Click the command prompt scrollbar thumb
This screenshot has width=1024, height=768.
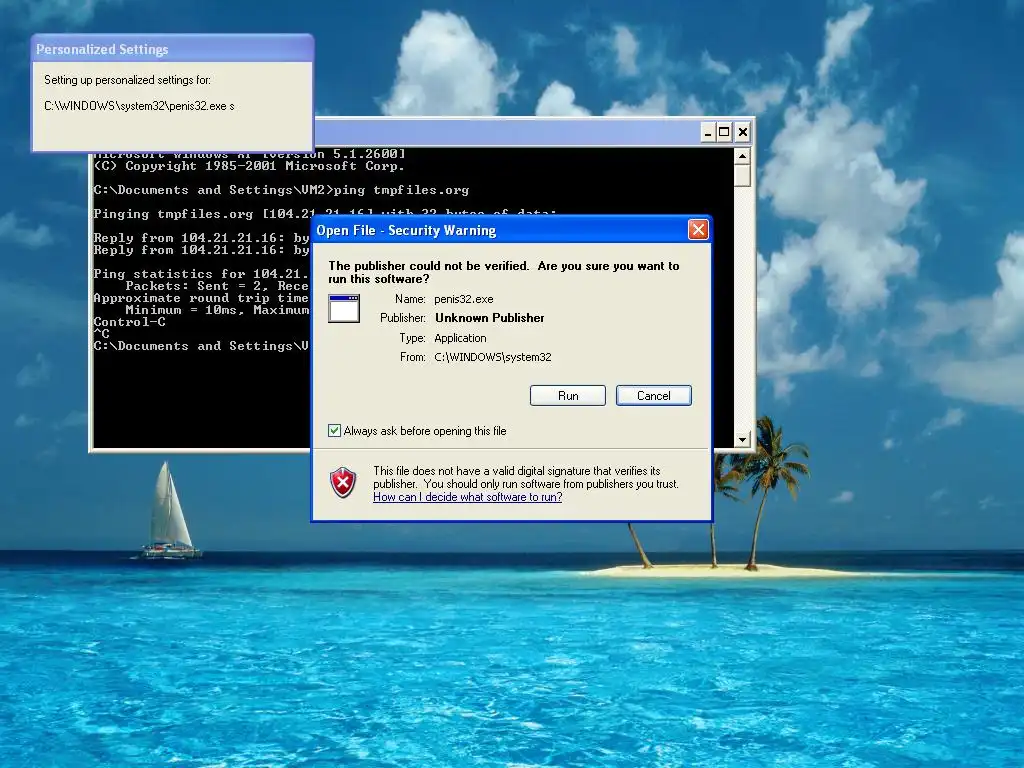742,176
